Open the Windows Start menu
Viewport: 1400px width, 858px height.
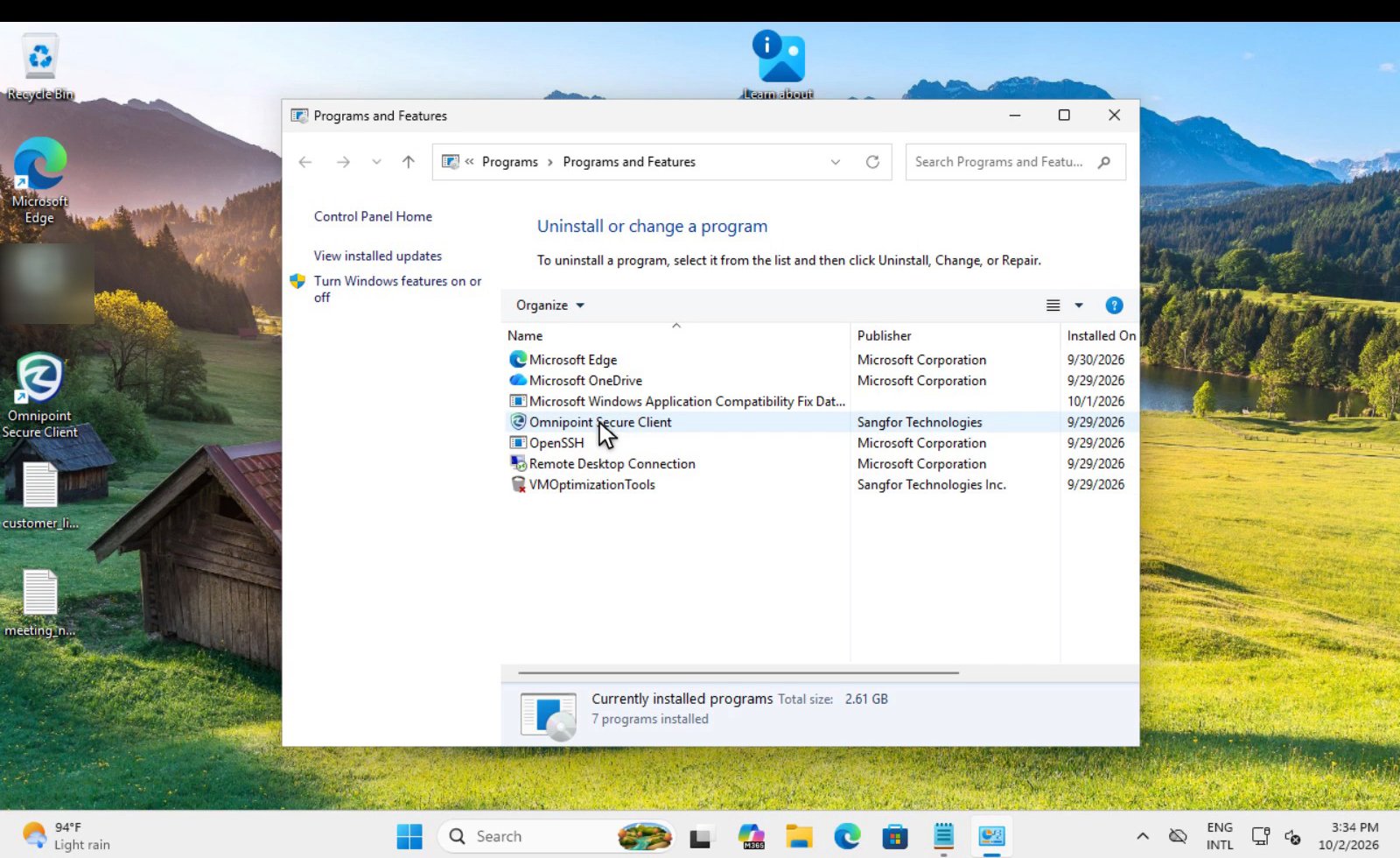click(x=409, y=837)
